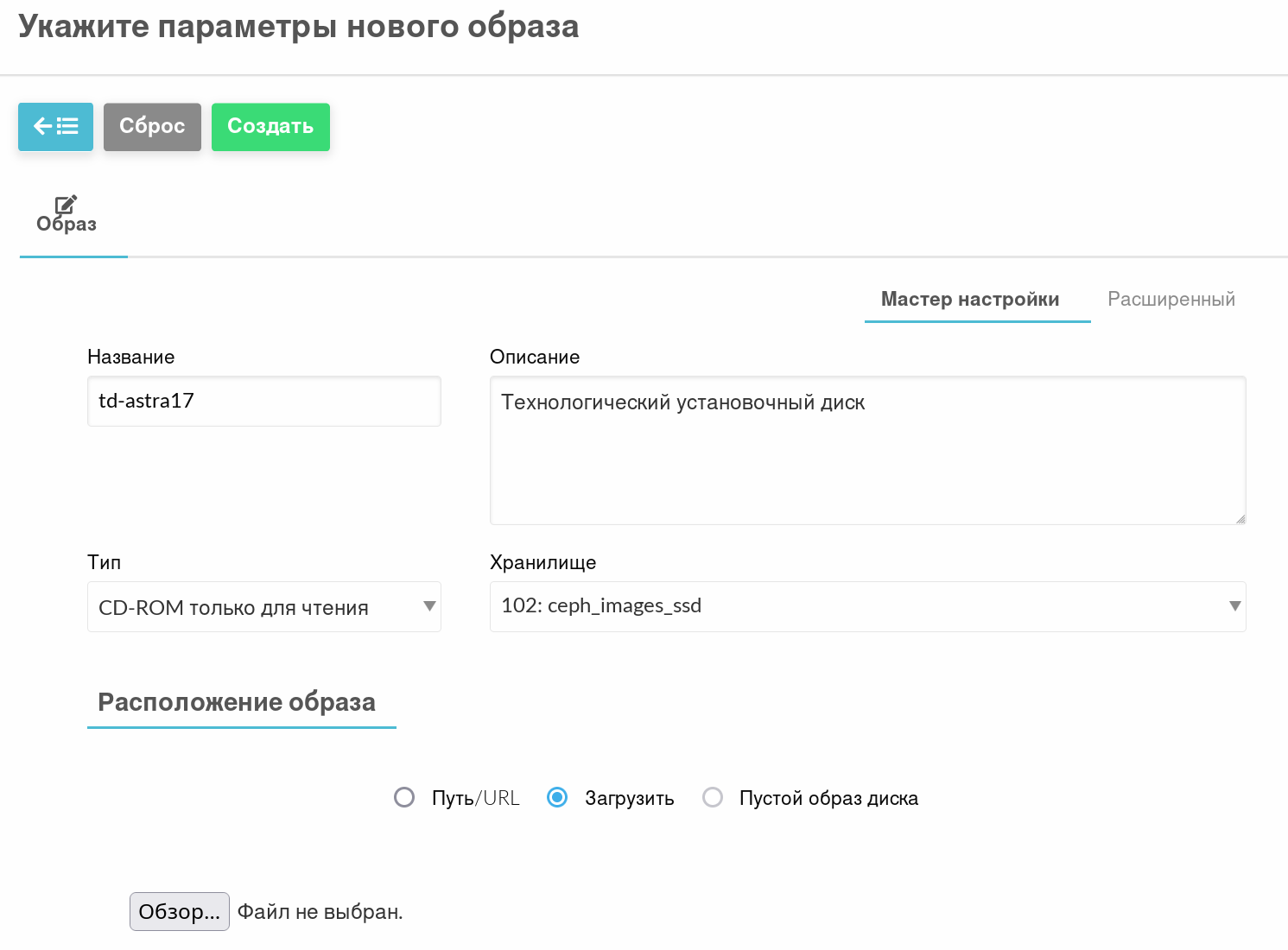This screenshot has height=950, width=1288.
Task: Click the 'Файл не выбран.' text
Action: pos(320,912)
